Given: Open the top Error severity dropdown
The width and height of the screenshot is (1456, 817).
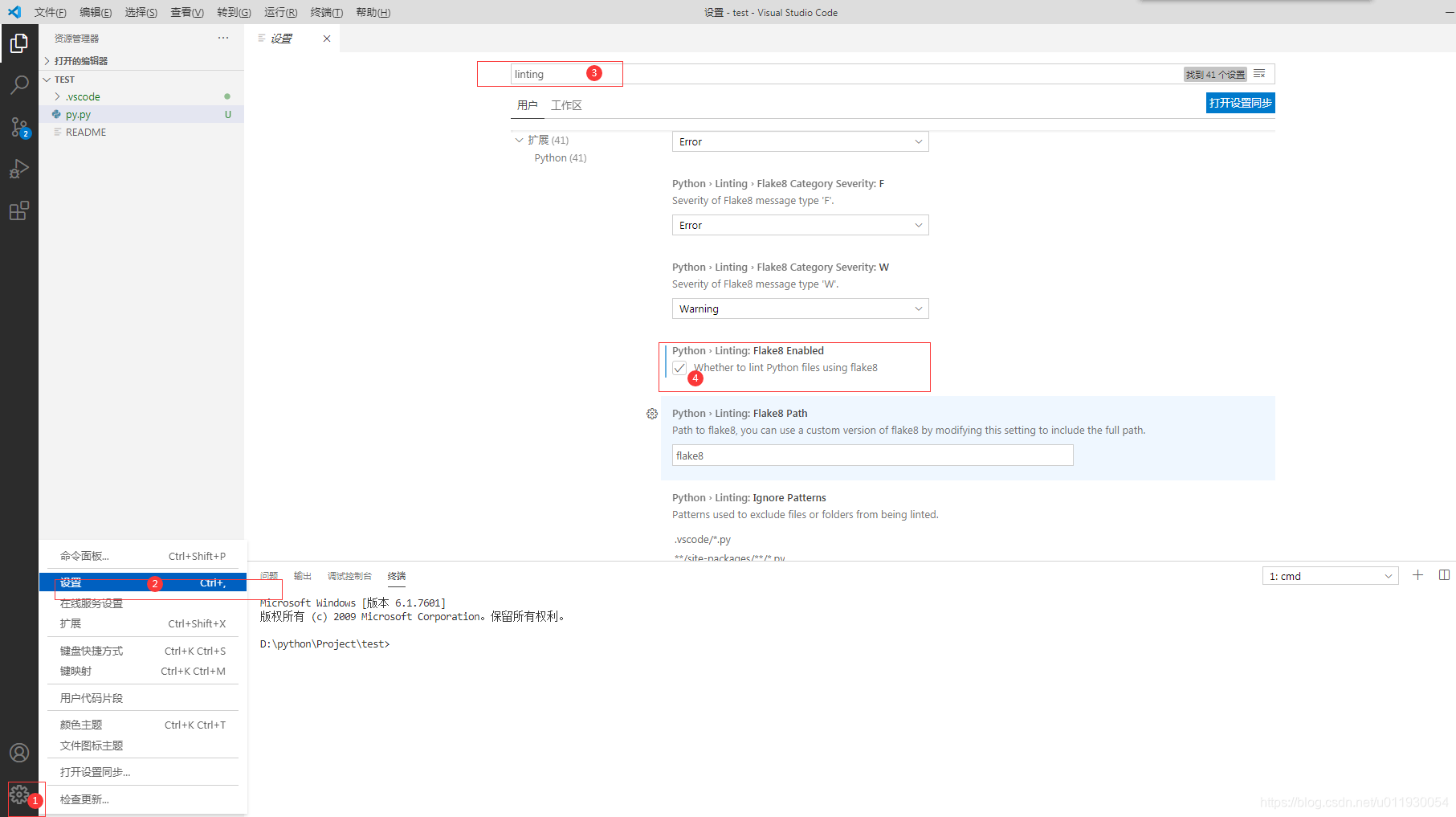Looking at the screenshot, I should coord(800,141).
